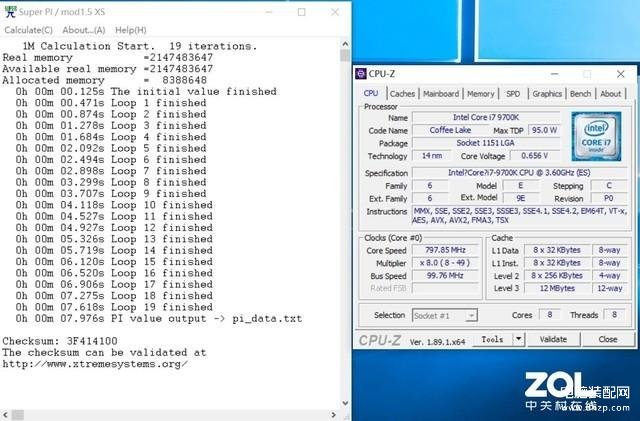Click the Threads value '8' in CPU-Z

[614, 315]
